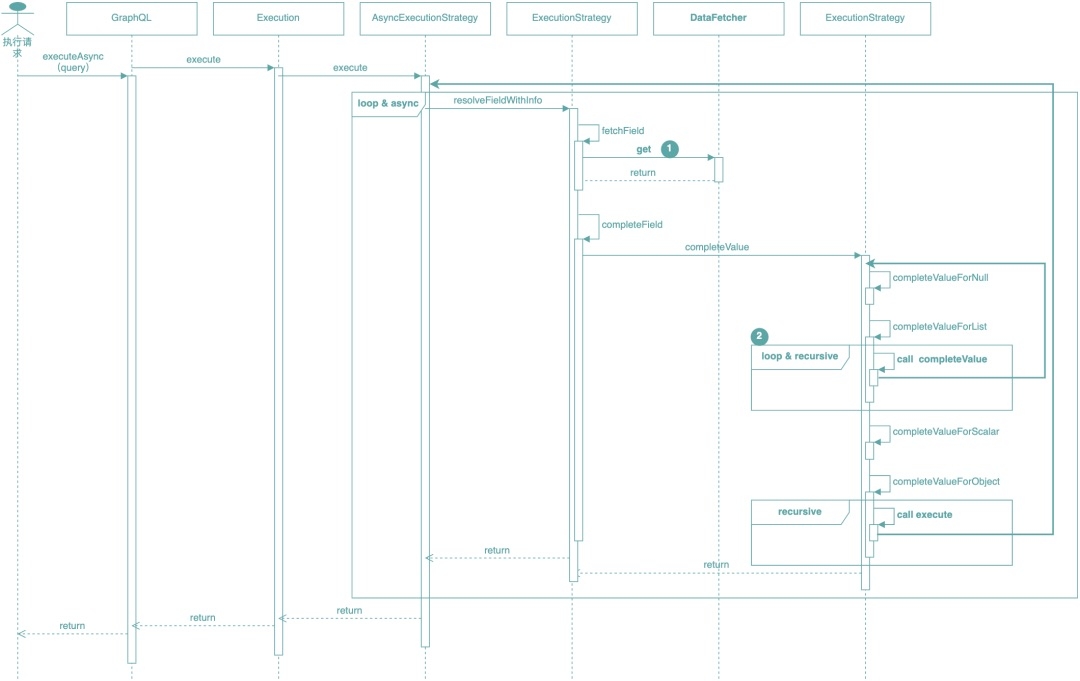Click the numbered circle 2 marker
Image resolution: width=1080 pixels, height=681 pixels.
[x=760, y=336]
